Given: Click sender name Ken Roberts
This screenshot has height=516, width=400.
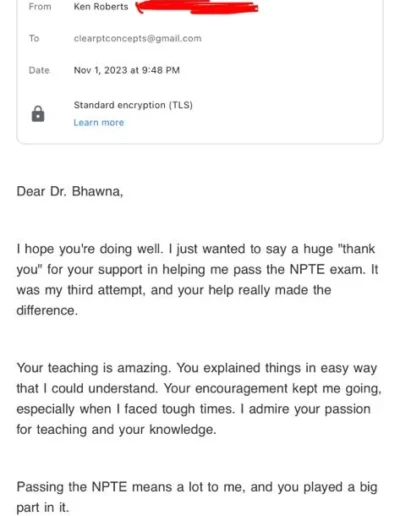Looking at the screenshot, I should click(101, 7).
